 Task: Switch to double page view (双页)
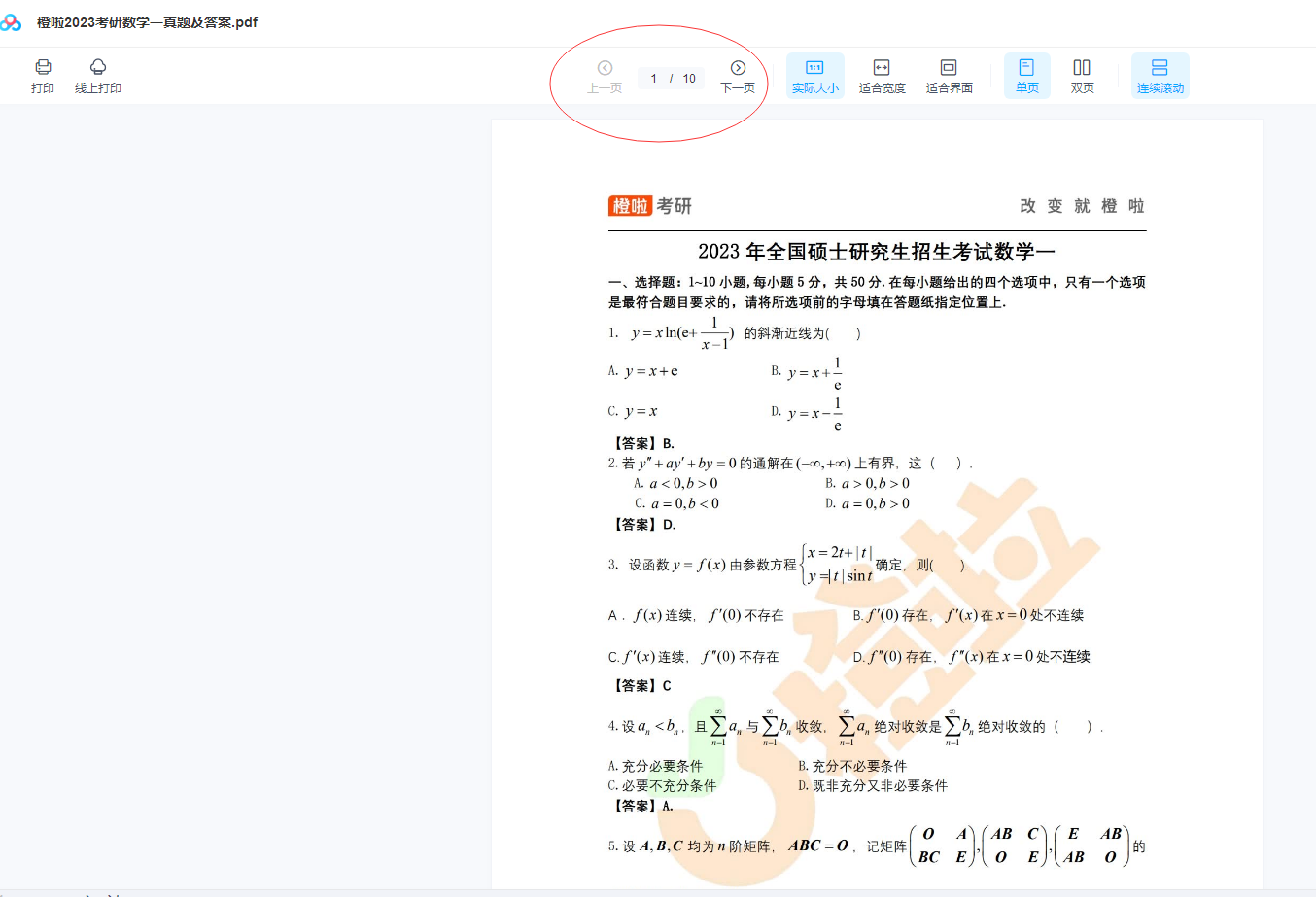click(x=1082, y=76)
